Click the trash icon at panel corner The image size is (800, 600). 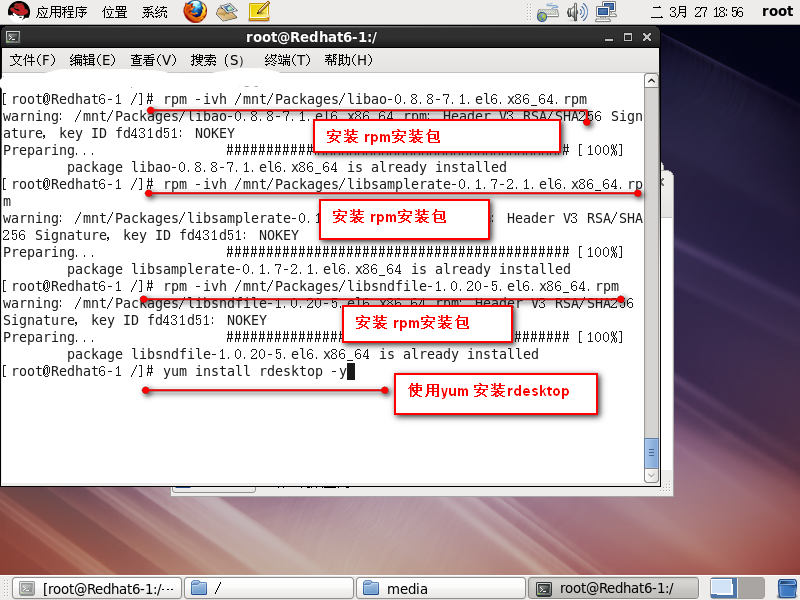click(788, 589)
